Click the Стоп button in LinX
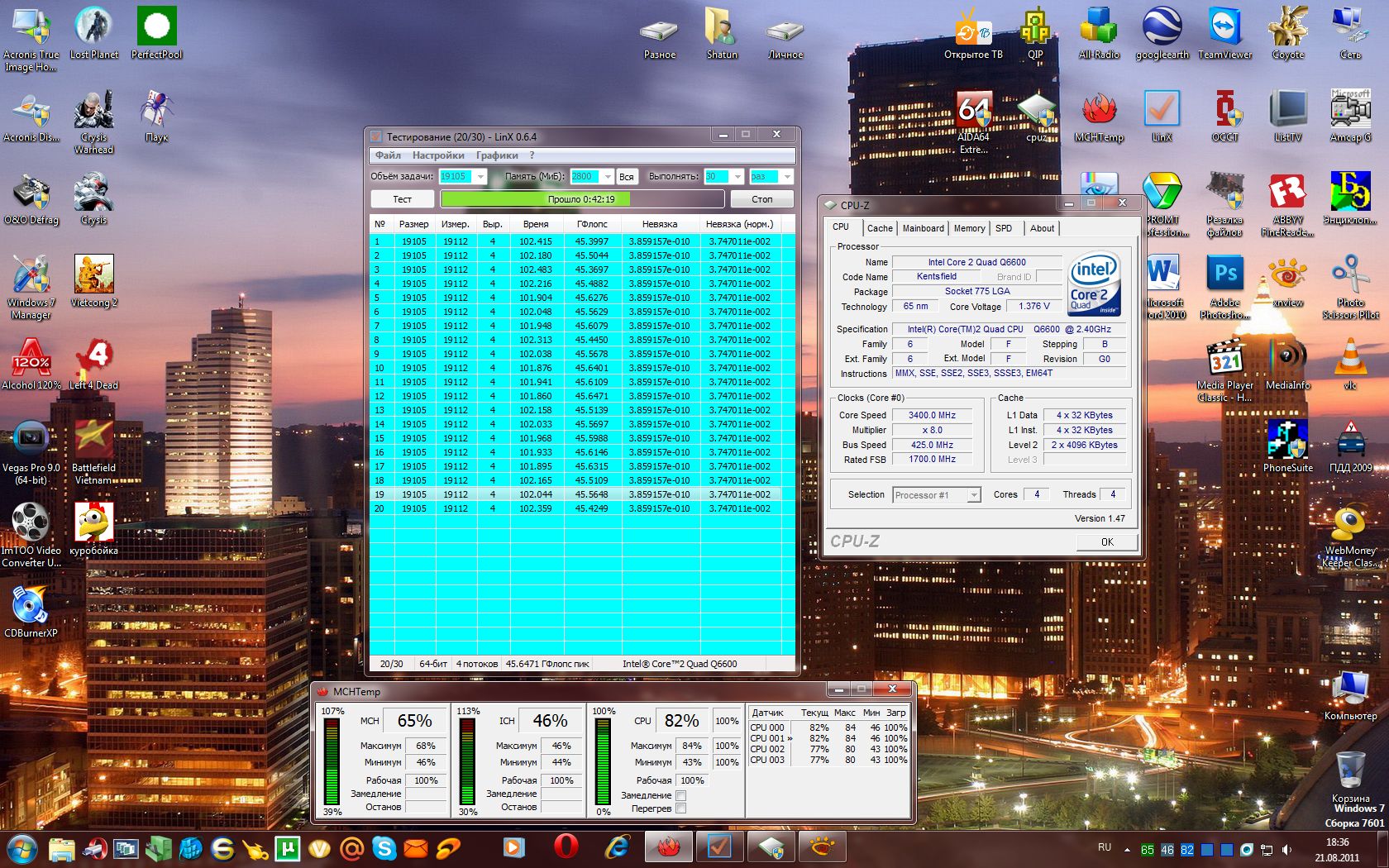 tap(761, 199)
